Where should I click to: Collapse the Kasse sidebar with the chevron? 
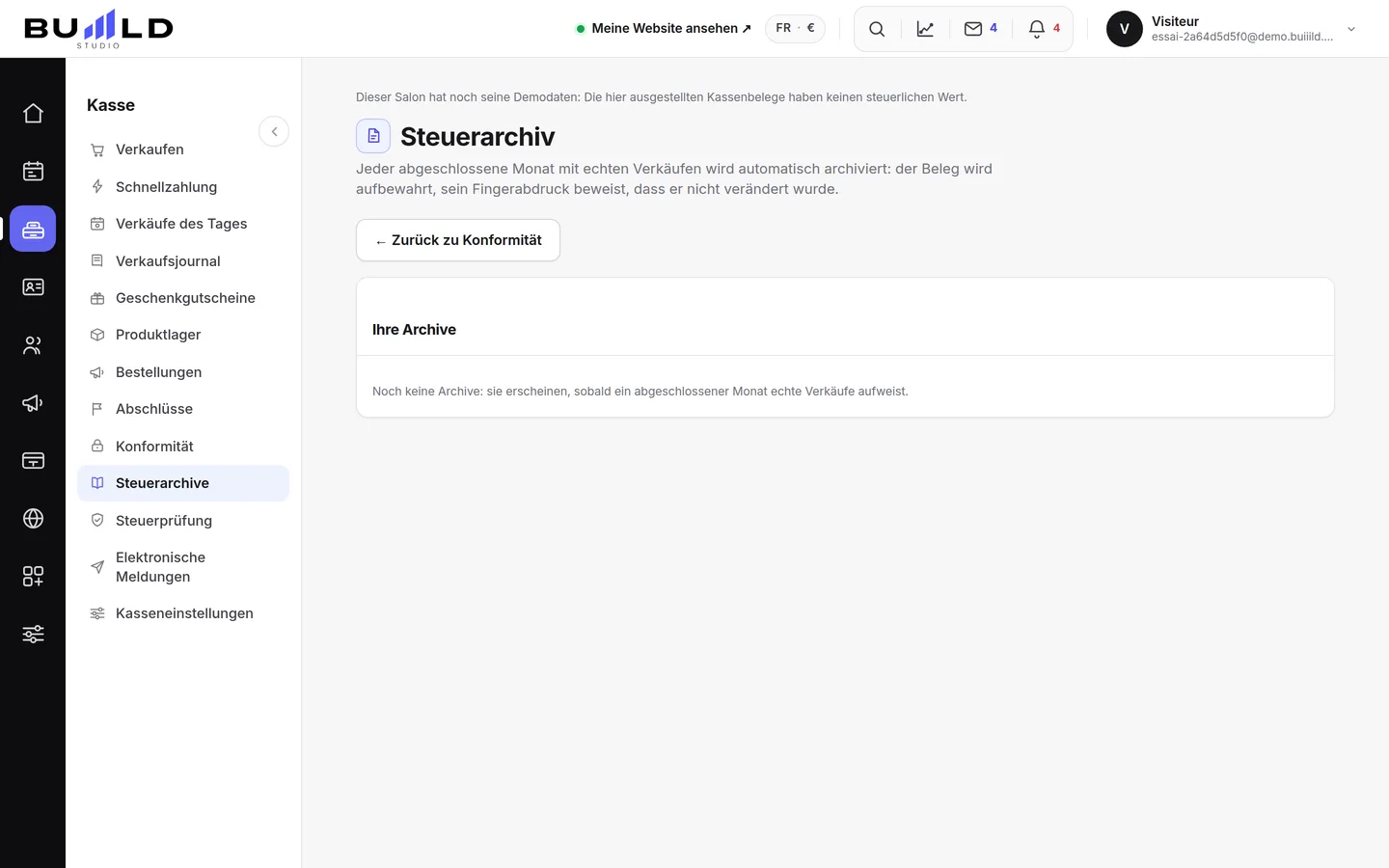(274, 131)
